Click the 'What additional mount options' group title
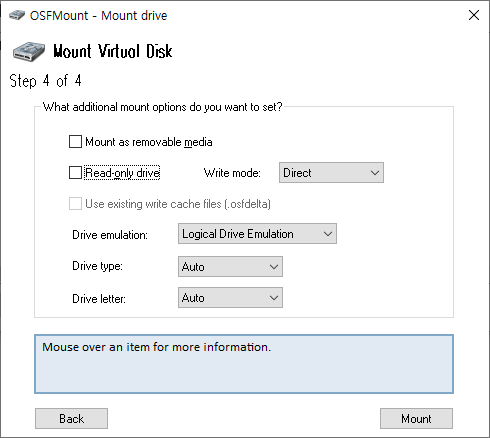 tap(163, 107)
